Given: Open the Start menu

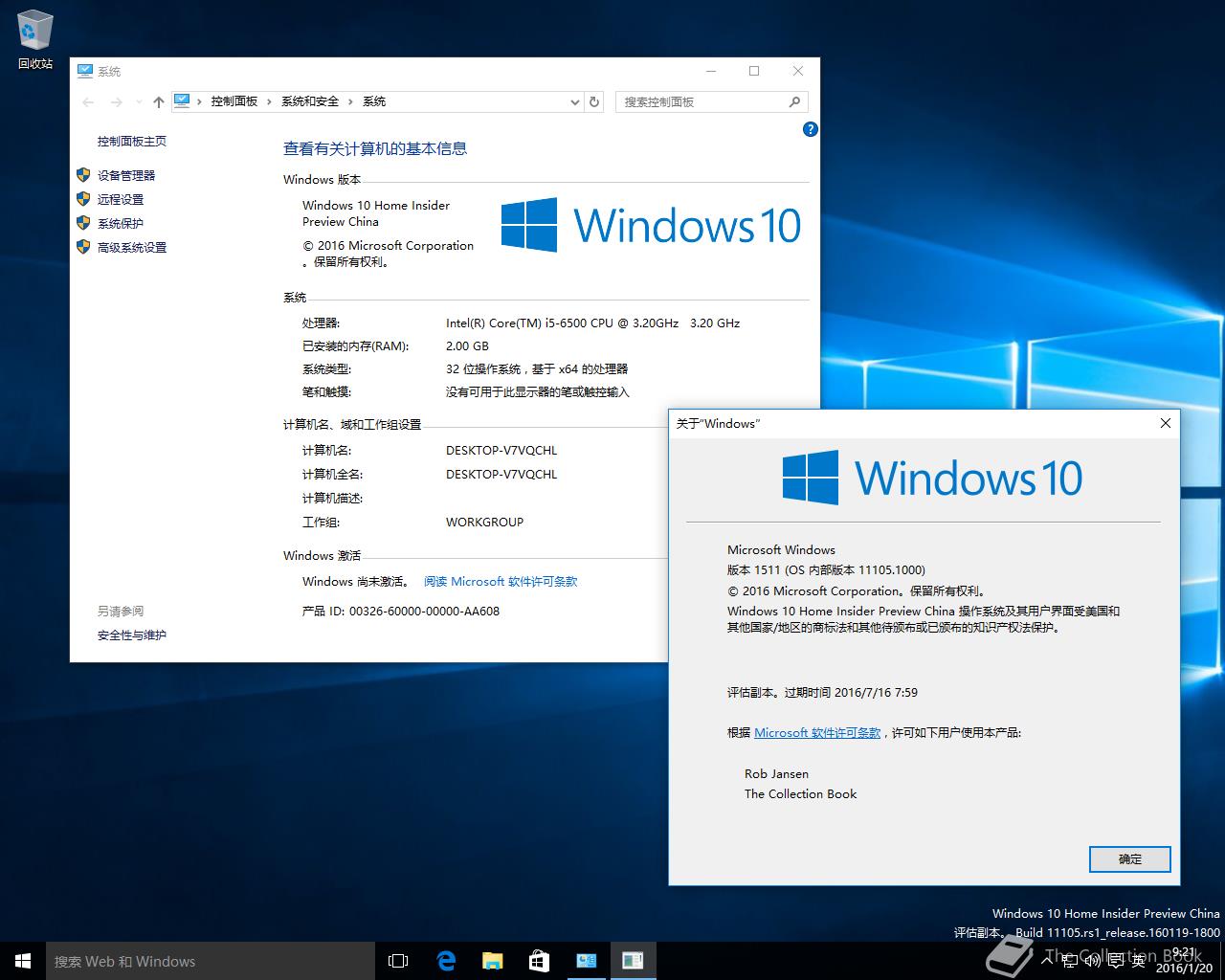Looking at the screenshot, I should 23,961.
